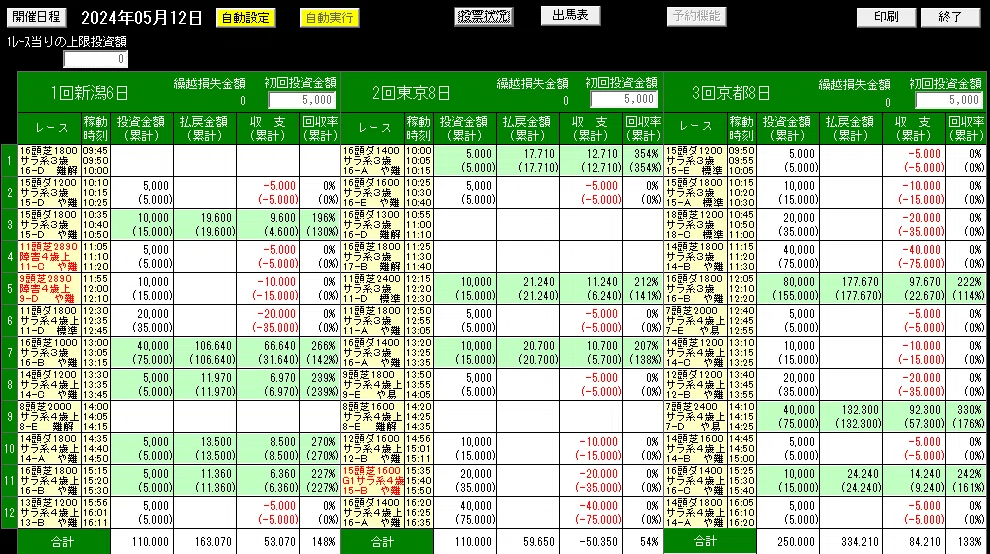Click the 開催日程 button

pos(36,17)
